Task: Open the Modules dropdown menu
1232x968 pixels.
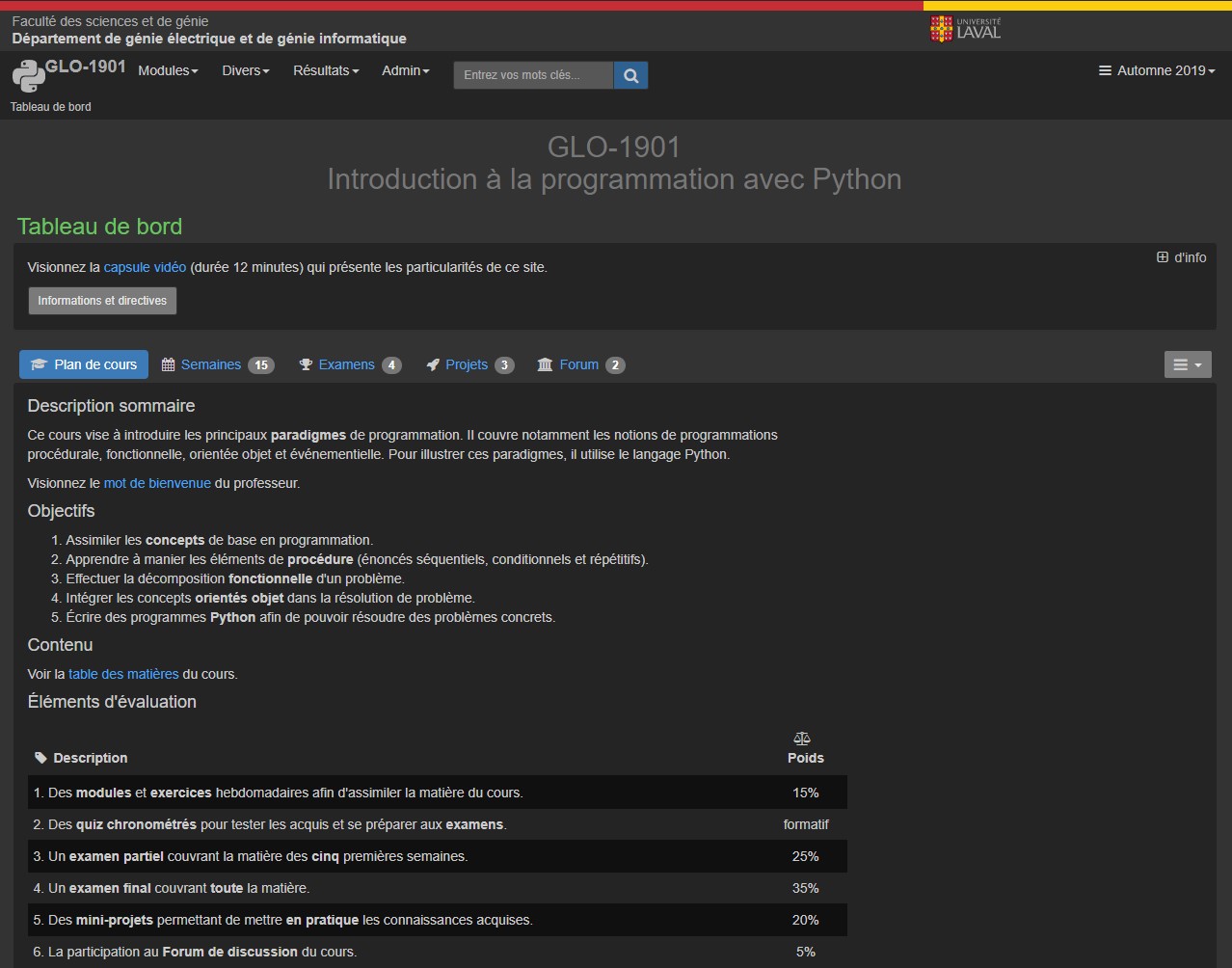Action: click(168, 70)
